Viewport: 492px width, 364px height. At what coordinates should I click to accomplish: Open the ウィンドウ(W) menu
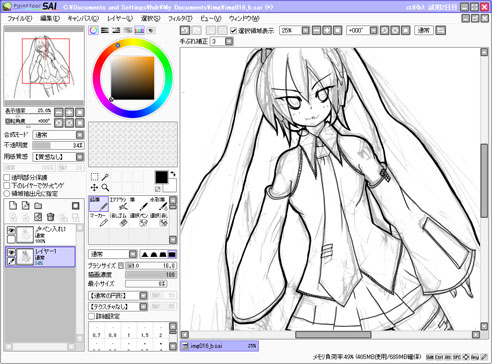coord(244,19)
